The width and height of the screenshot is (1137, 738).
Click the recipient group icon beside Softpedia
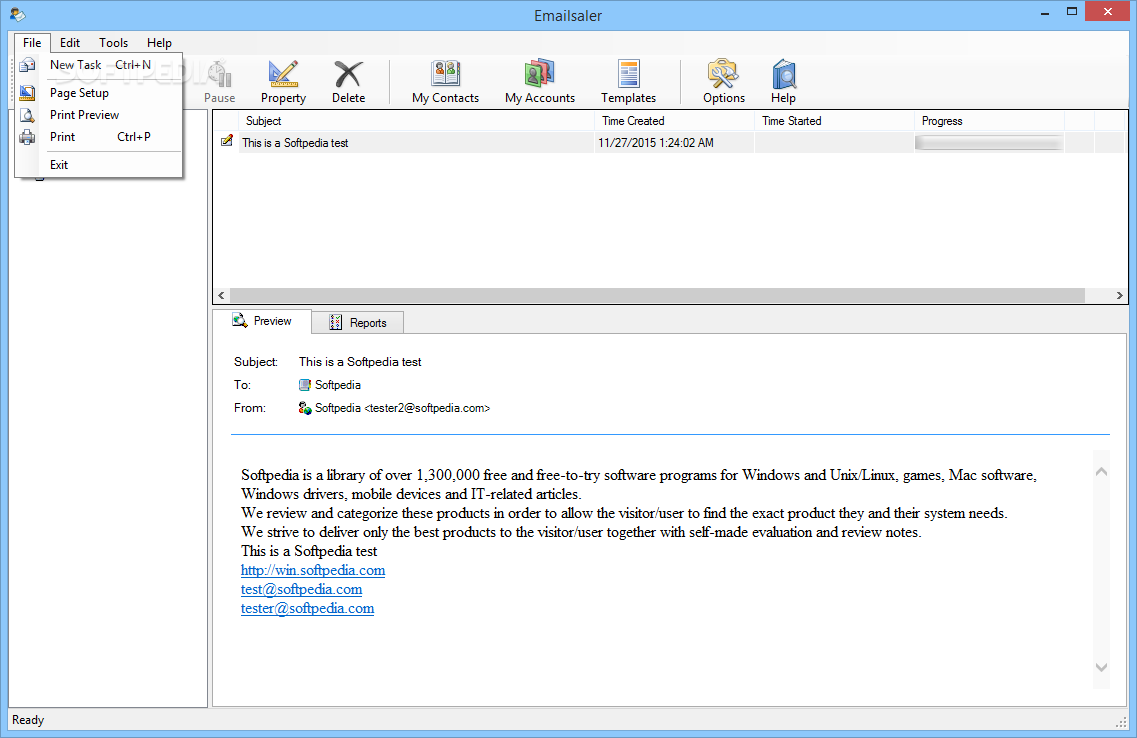click(305, 385)
